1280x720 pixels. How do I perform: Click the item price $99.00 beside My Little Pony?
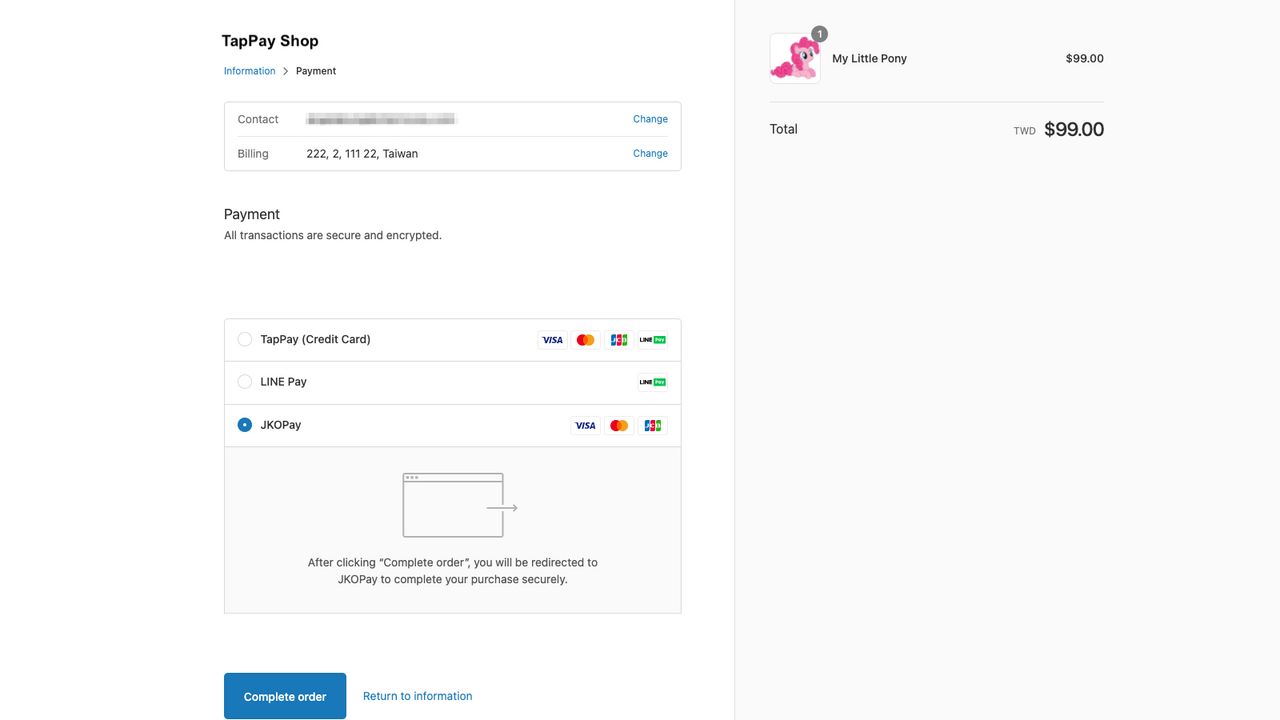point(1085,58)
